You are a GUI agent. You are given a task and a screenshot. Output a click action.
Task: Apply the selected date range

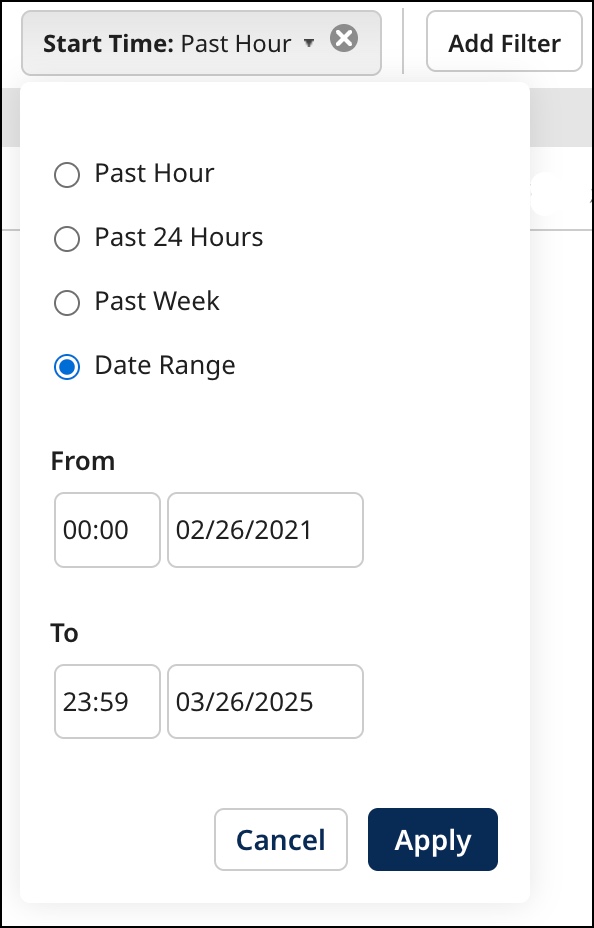pyautogui.click(x=432, y=840)
